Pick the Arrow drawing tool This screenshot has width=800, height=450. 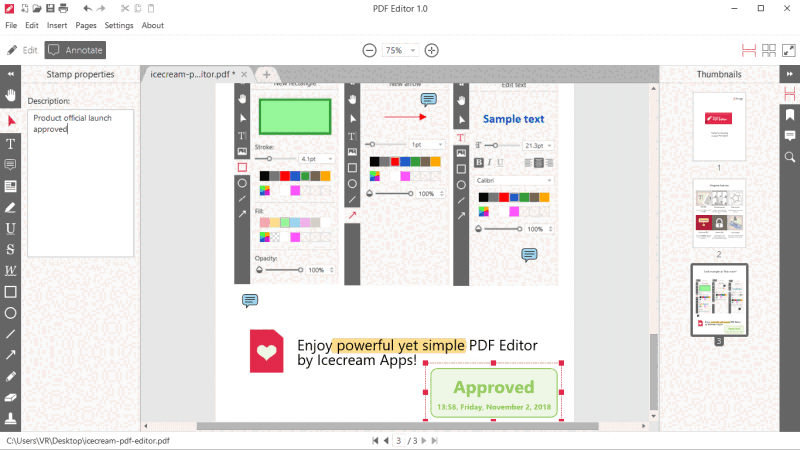coord(10,355)
